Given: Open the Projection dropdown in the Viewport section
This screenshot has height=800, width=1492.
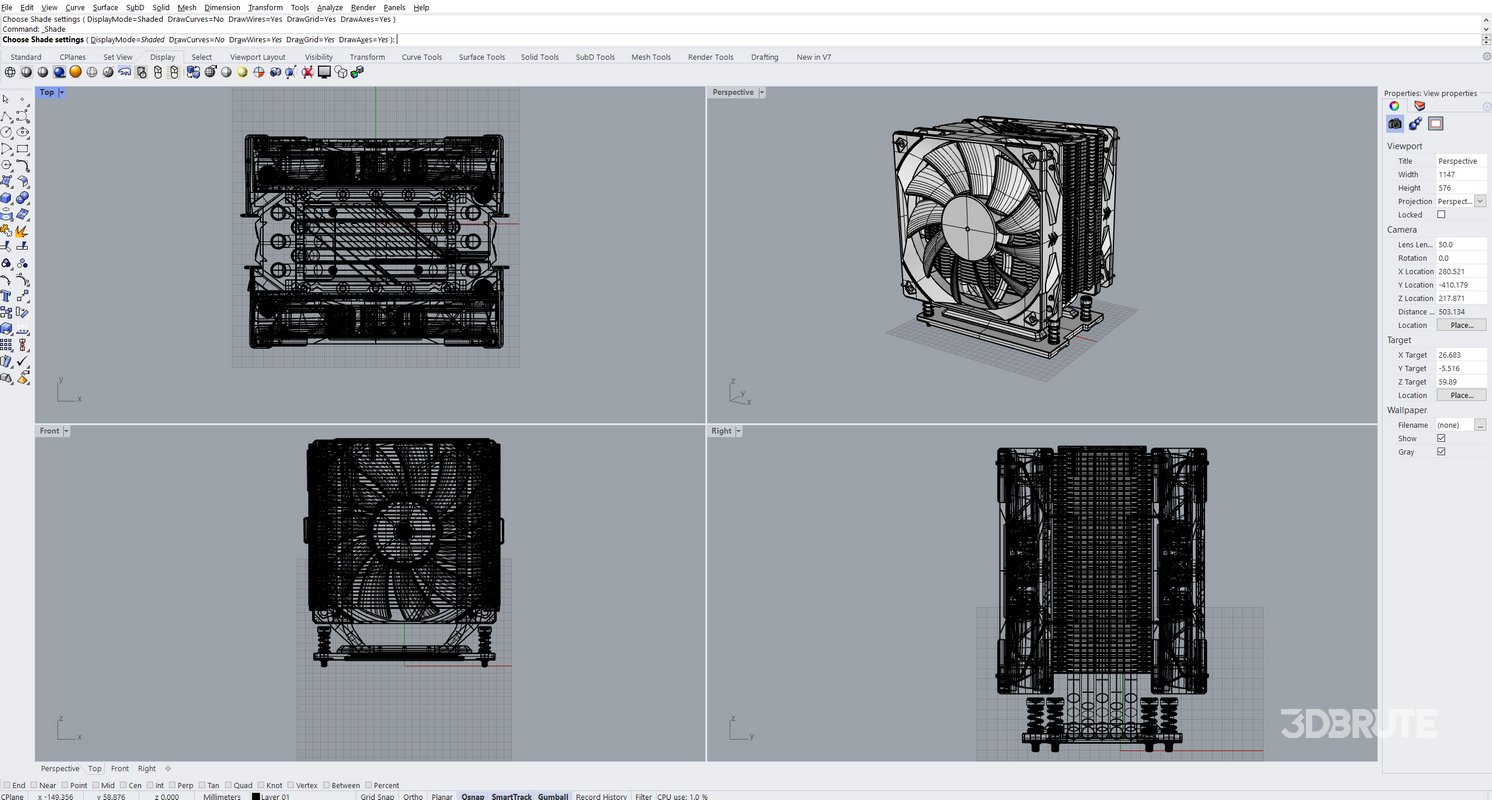Looking at the screenshot, I should click(x=1480, y=201).
